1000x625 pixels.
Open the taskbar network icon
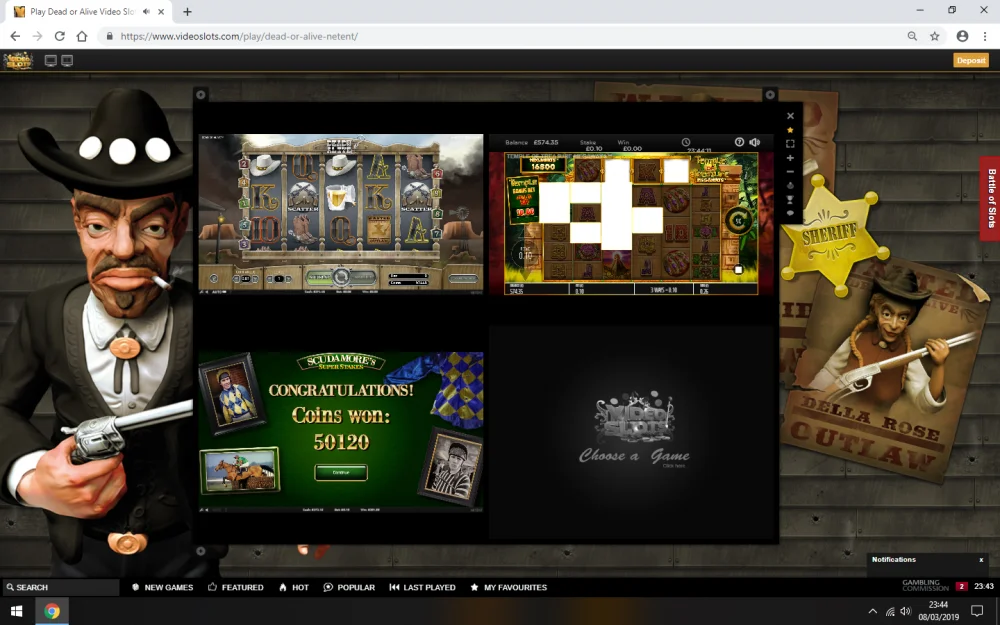coord(890,612)
